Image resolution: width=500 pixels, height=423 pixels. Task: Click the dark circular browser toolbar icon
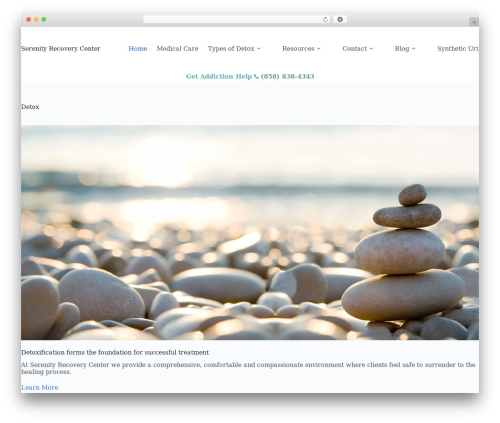click(340, 20)
